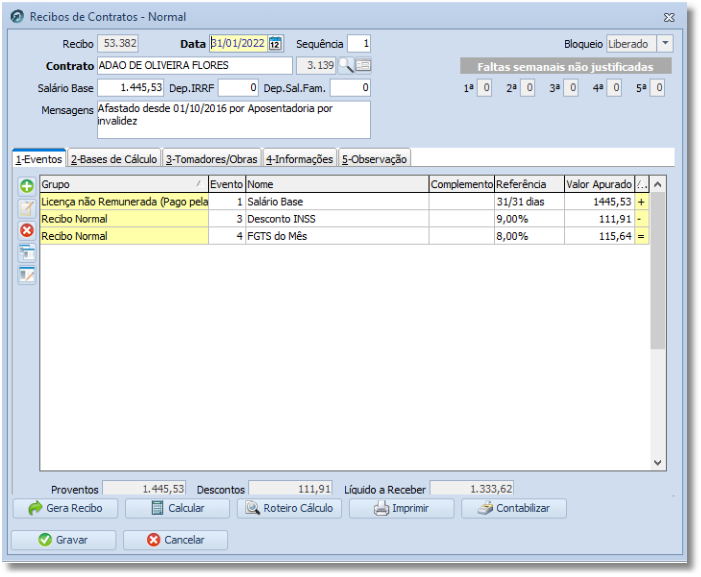Screen dimensions: 701x577
Task: Open the 2-Bases de Cálculo tab
Action: coord(114,159)
